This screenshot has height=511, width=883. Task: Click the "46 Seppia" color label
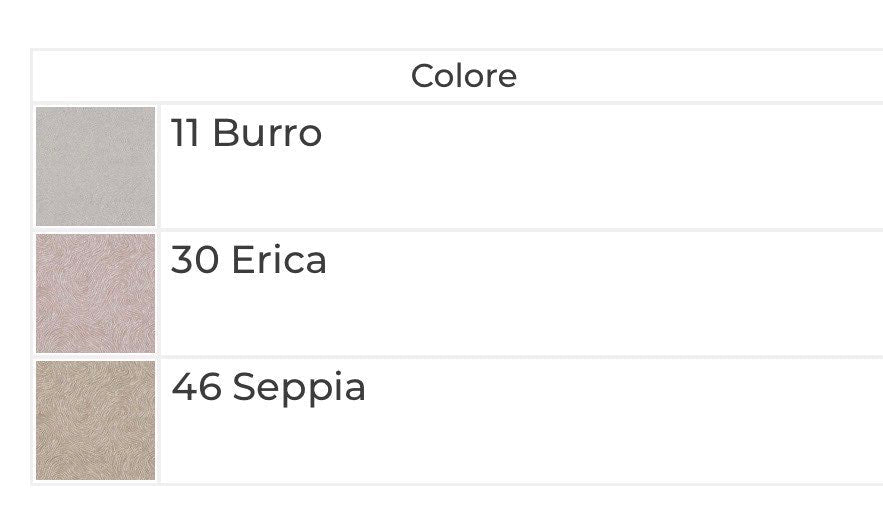(x=268, y=387)
